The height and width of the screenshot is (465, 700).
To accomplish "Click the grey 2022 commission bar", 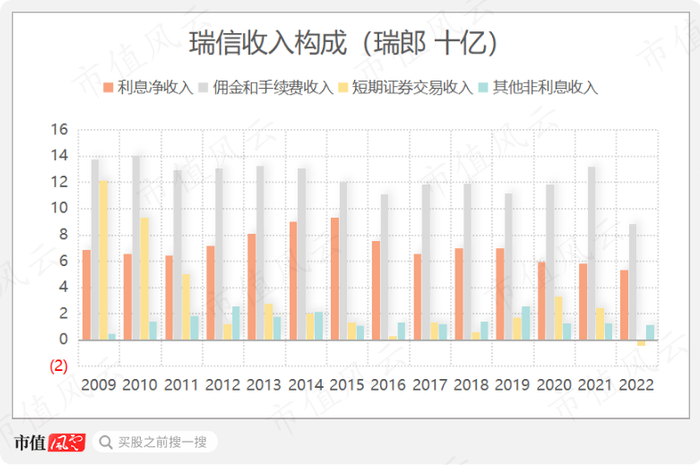I will (x=633, y=282).
